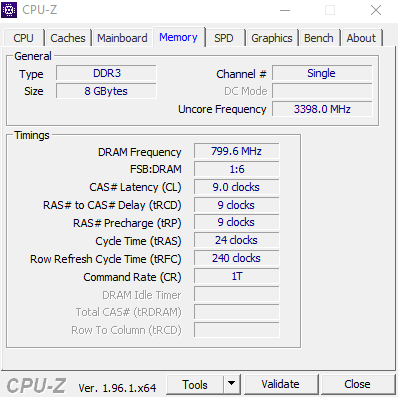The image size is (398, 397).
Task: Select the 1T command rate value
Action: (x=237, y=276)
